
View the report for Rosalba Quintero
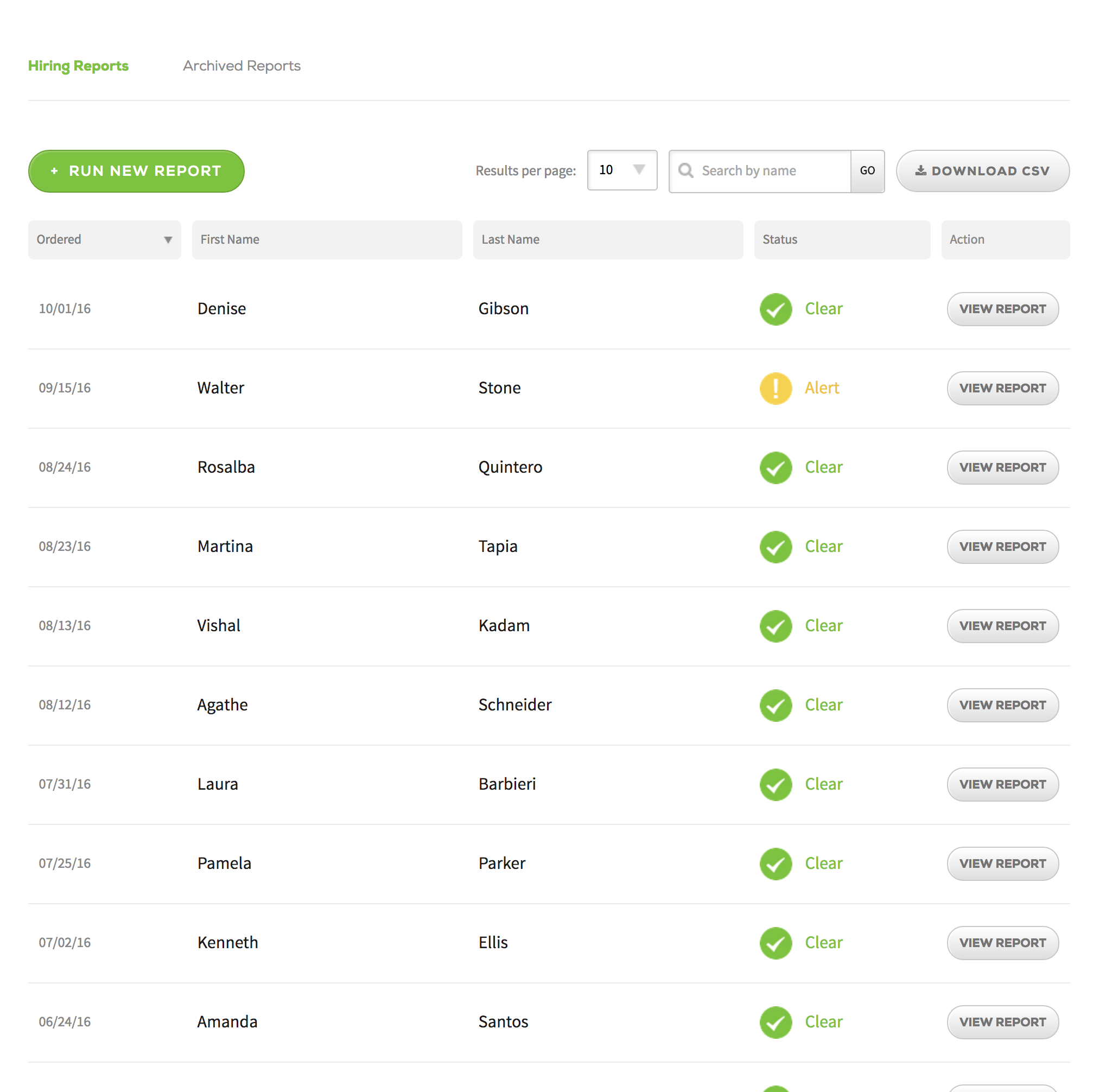click(x=1002, y=467)
